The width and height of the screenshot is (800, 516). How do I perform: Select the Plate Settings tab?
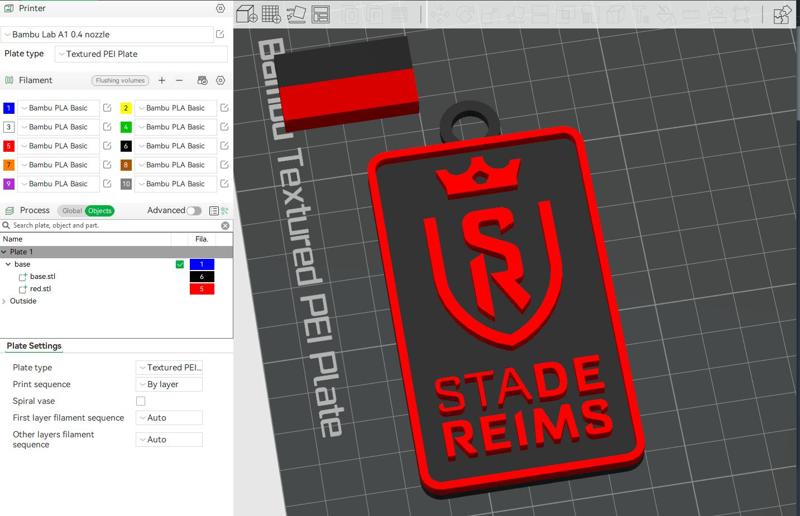pos(34,346)
